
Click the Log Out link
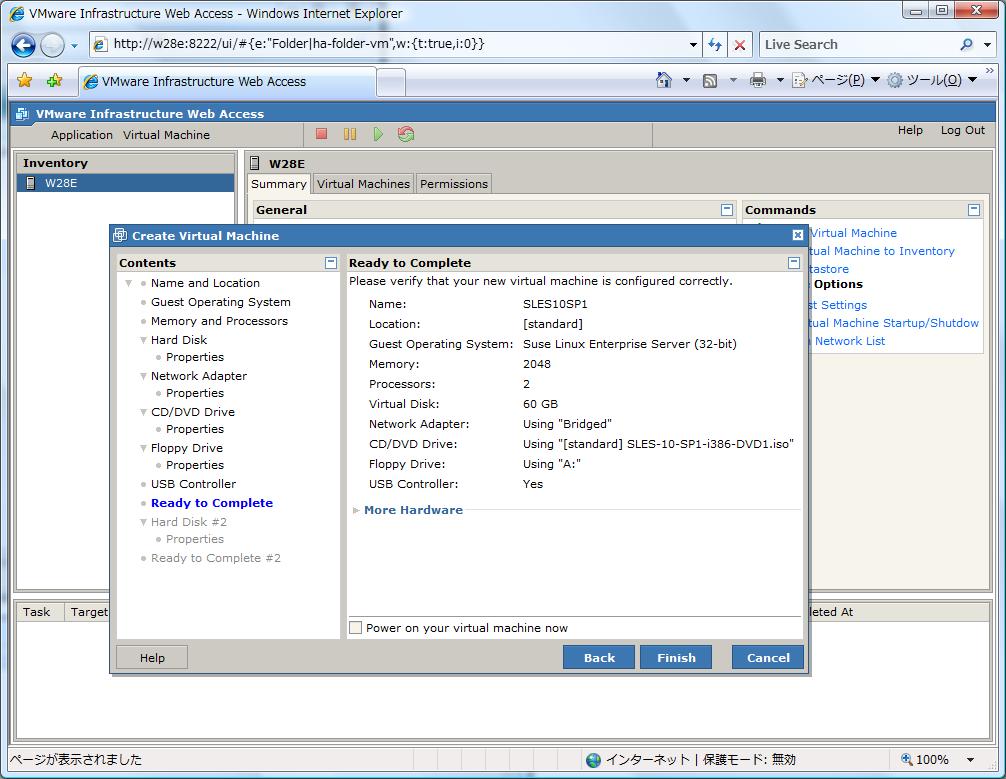coord(962,130)
